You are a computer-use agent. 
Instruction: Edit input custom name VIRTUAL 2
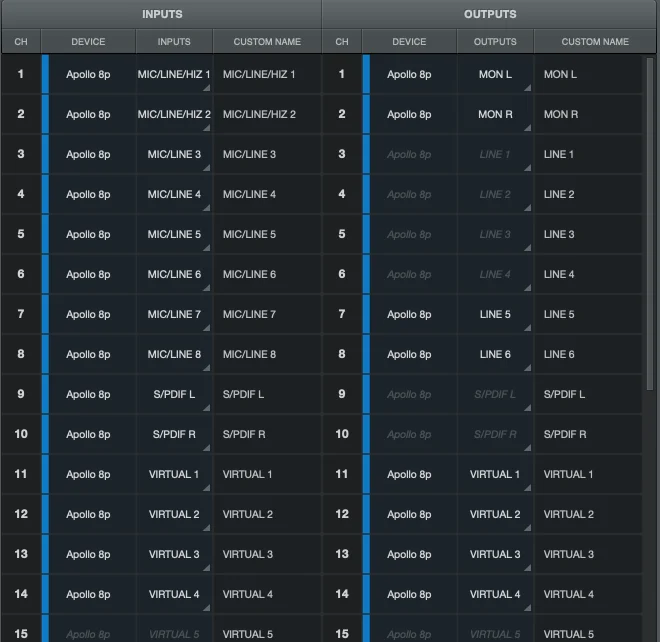(x=267, y=514)
